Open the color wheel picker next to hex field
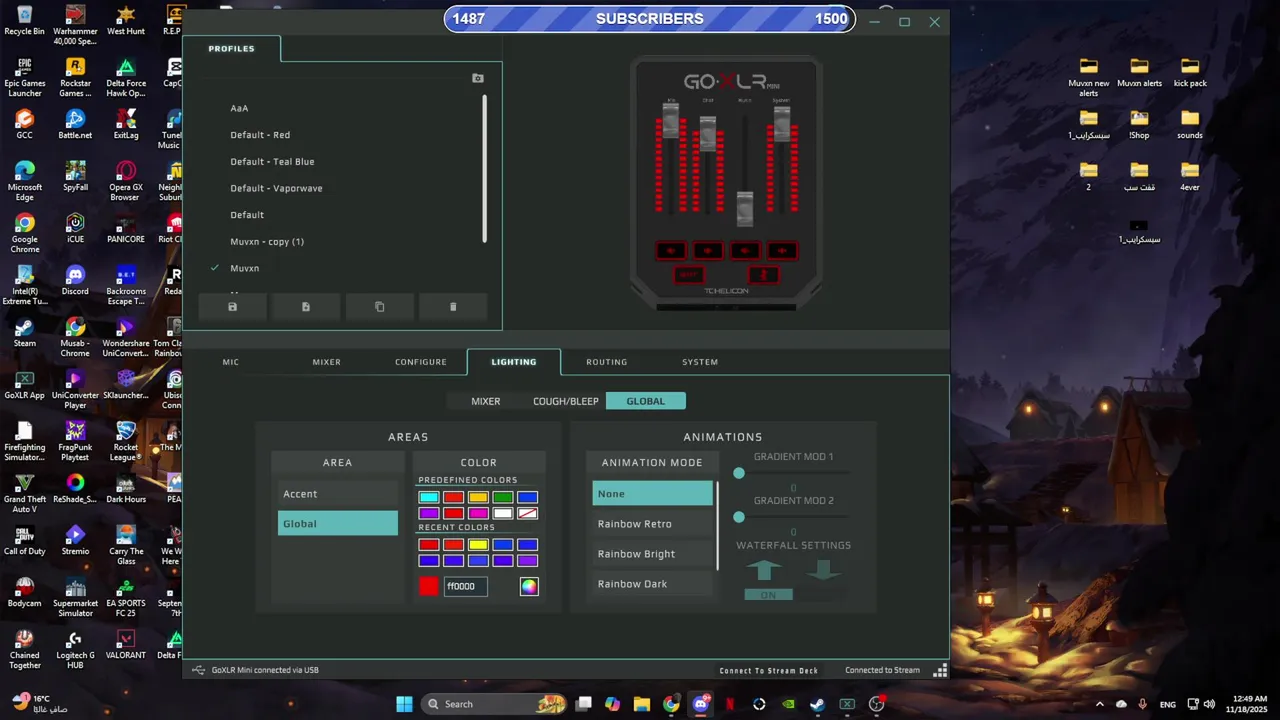This screenshot has width=1280, height=720. click(529, 586)
